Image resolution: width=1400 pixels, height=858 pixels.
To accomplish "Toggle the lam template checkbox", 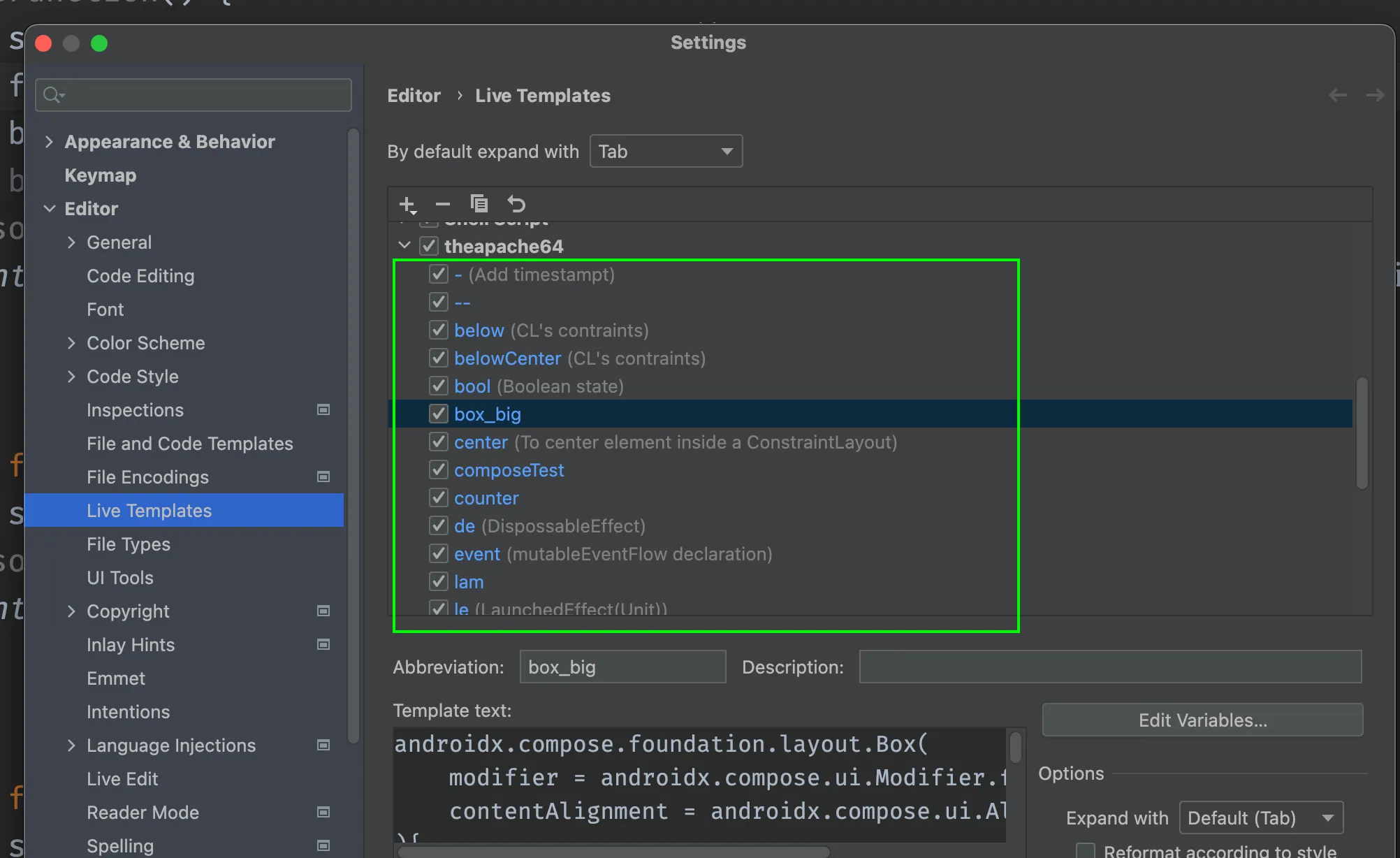I will (x=439, y=581).
